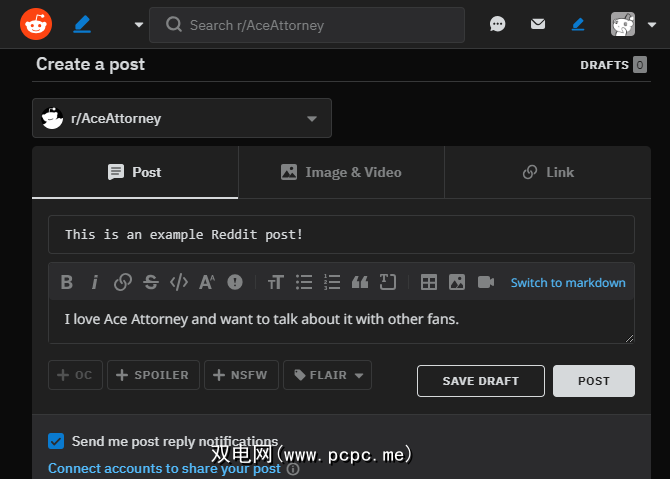Click Connect accounts to share your post
Viewport: 670px width, 479px height.
(x=164, y=468)
